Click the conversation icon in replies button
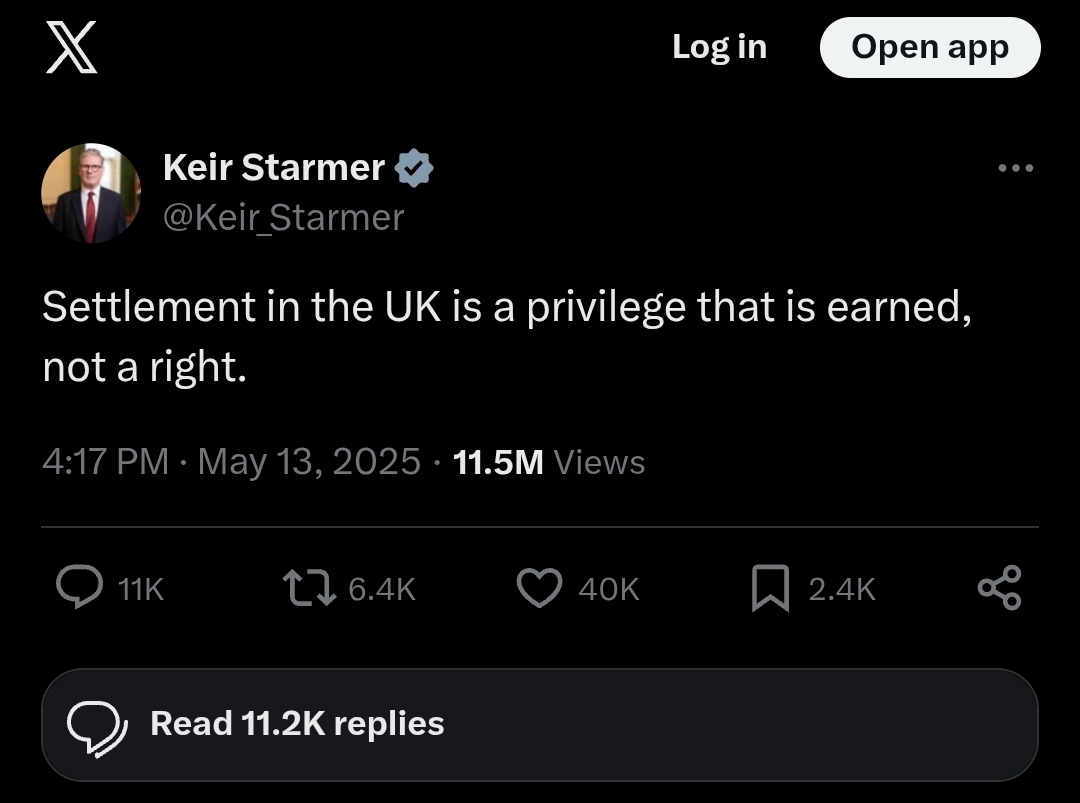The height and width of the screenshot is (803, 1080). tap(97, 725)
